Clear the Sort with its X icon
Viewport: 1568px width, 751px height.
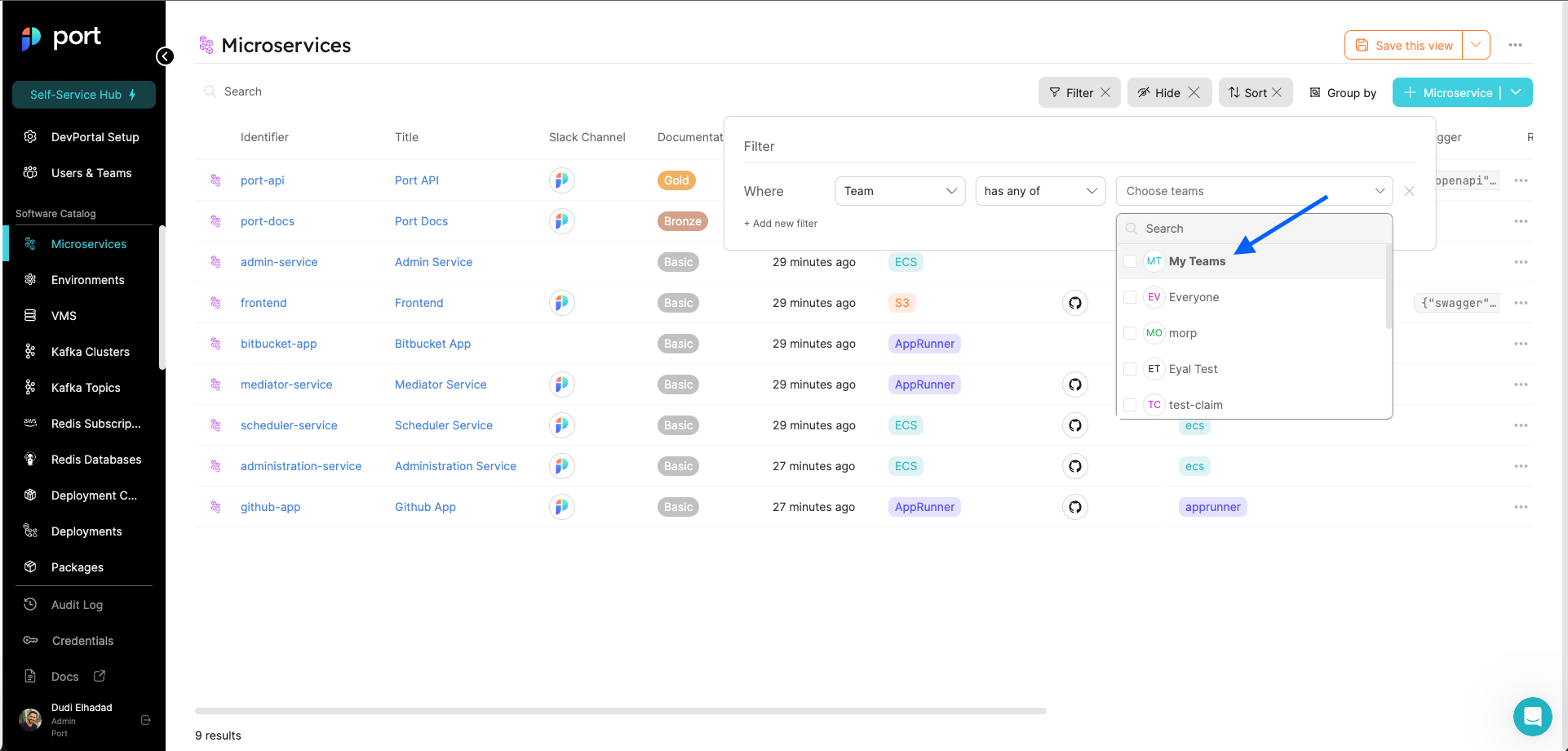pyautogui.click(x=1277, y=92)
